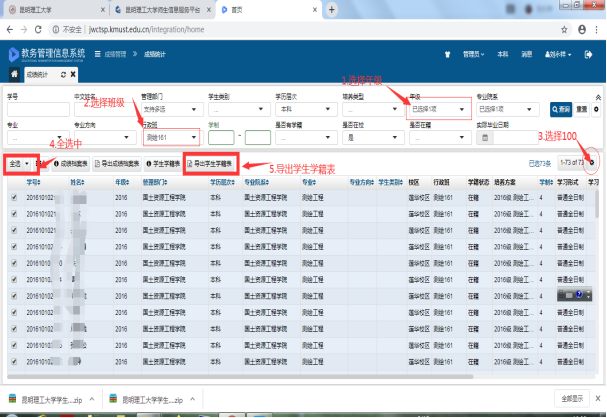
Task: Uncheck the third student row checkbox
Action: click(x=14, y=230)
